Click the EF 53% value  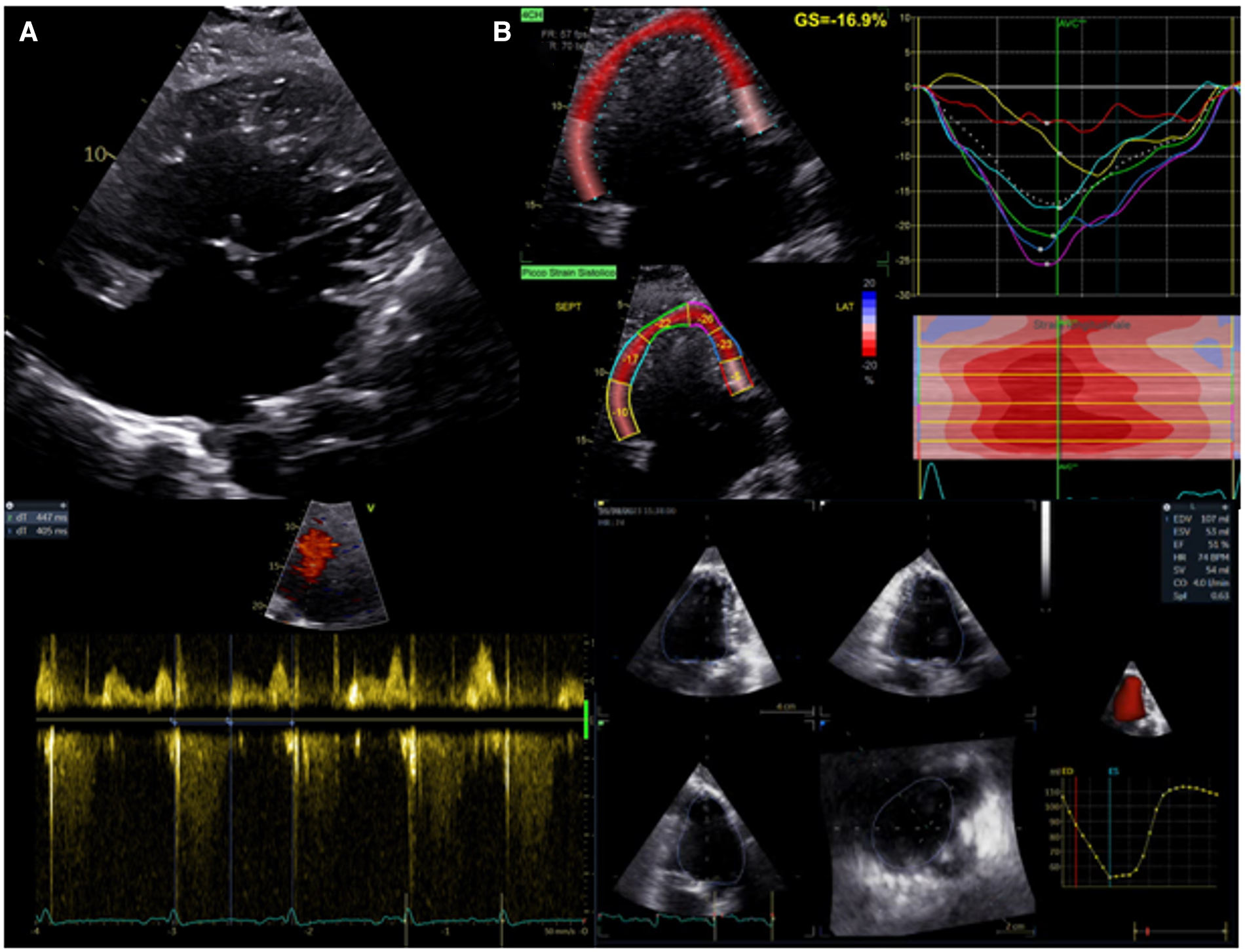[x=1212, y=544]
